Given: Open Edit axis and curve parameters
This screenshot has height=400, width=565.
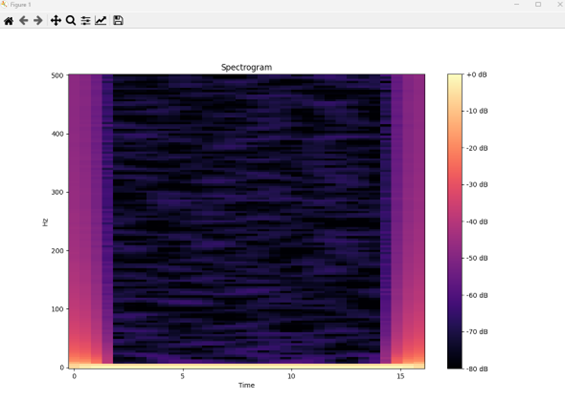Looking at the screenshot, I should 101,21.
